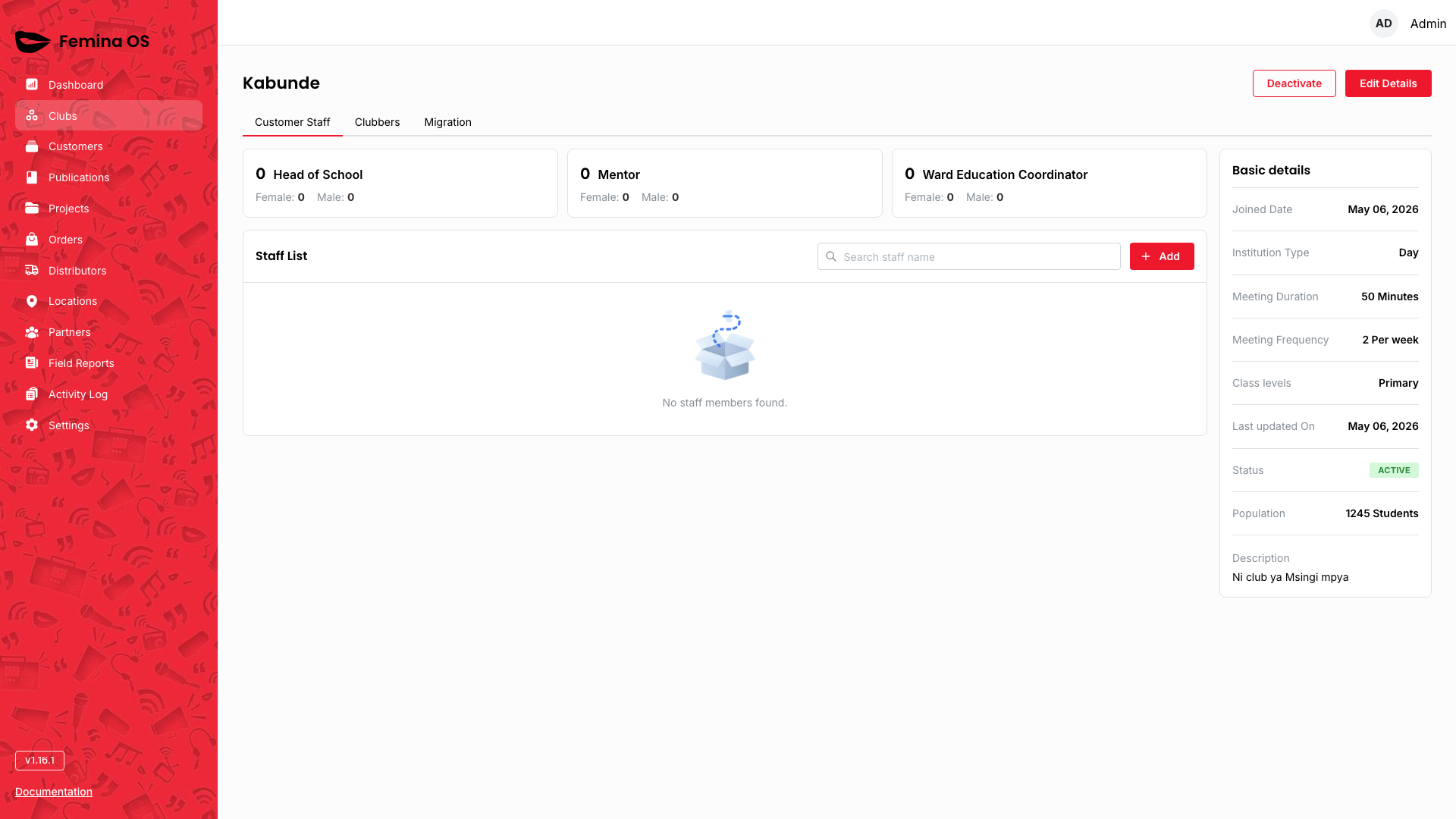Click the Field Reports newspaper icon
Viewport: 1456px width, 819px height.
(x=32, y=362)
